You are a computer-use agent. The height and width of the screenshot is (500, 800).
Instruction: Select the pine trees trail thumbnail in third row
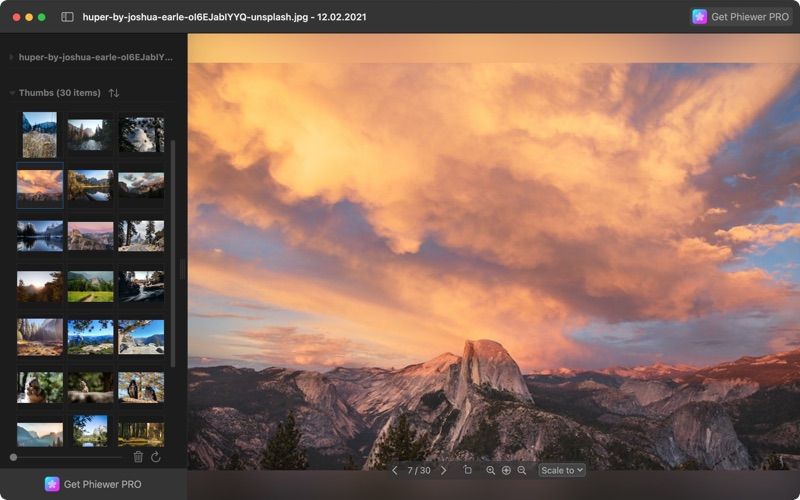tap(141, 236)
